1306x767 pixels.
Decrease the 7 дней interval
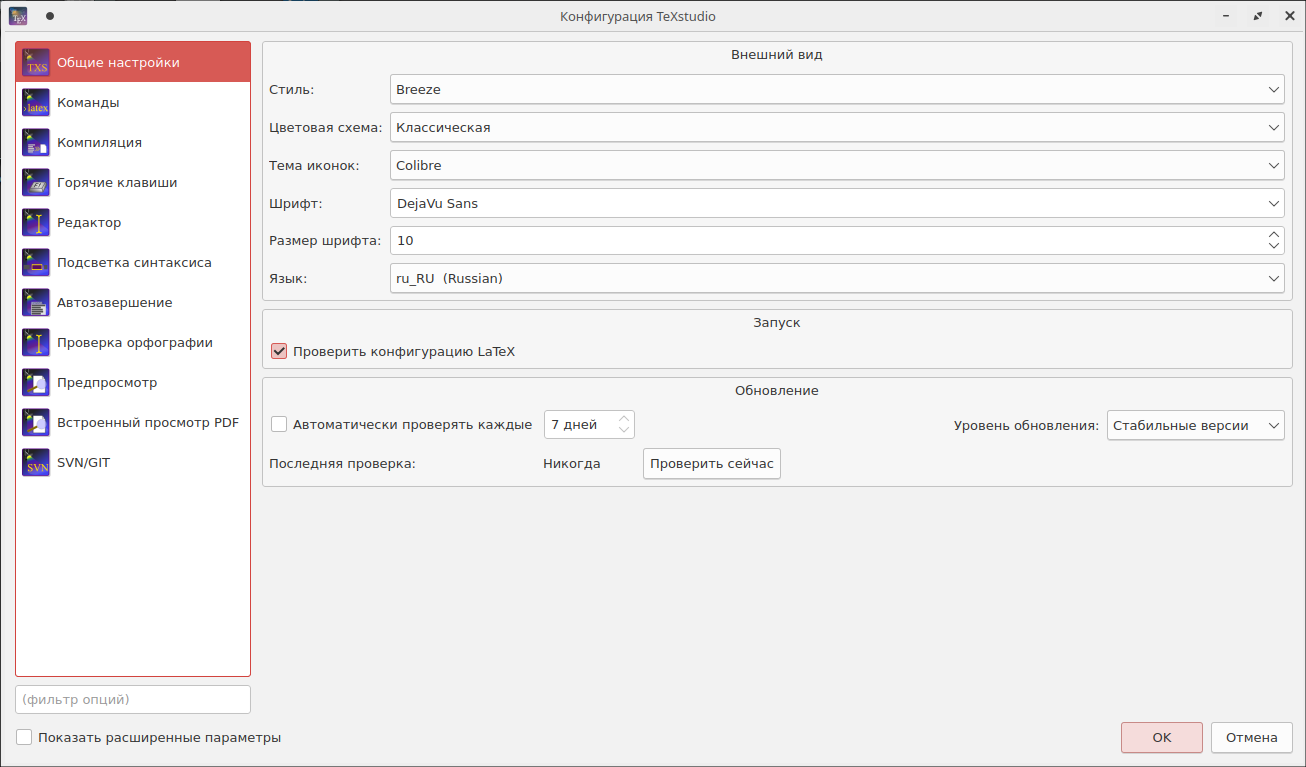click(624, 431)
